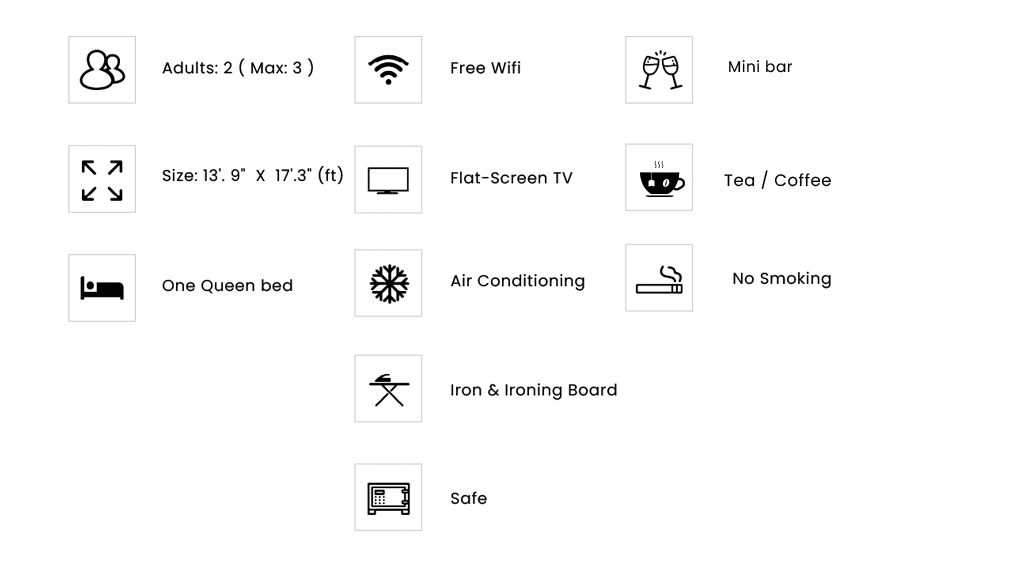
Task: Click the 'Mini bar' label
Action: tap(760, 67)
